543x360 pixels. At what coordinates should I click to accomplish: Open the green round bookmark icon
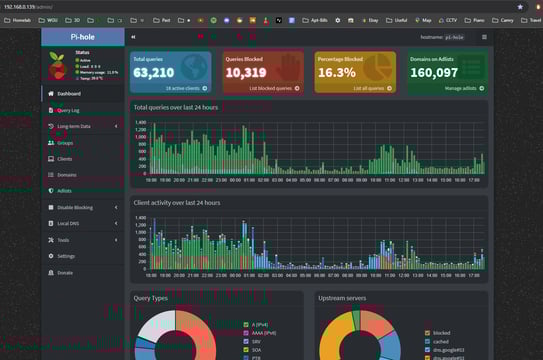pyautogui.click(x=214, y=20)
